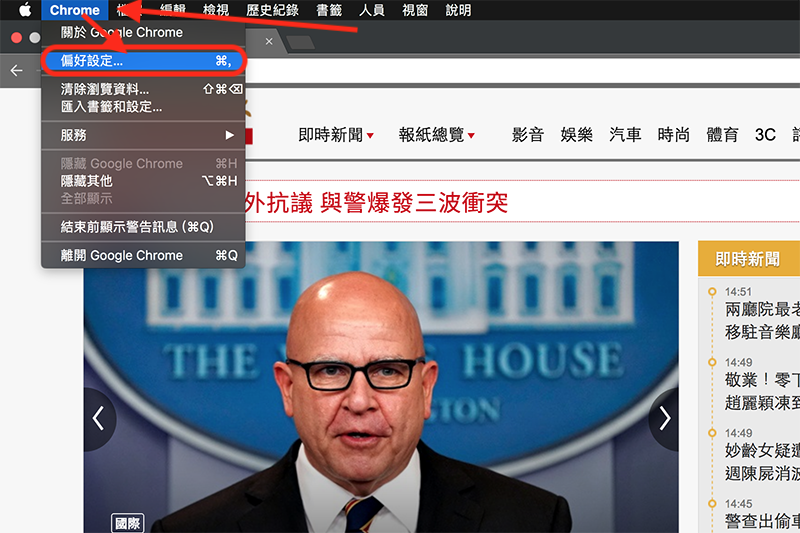The image size is (800, 533).
Task: Advance carousel with right arrow
Action: click(664, 418)
